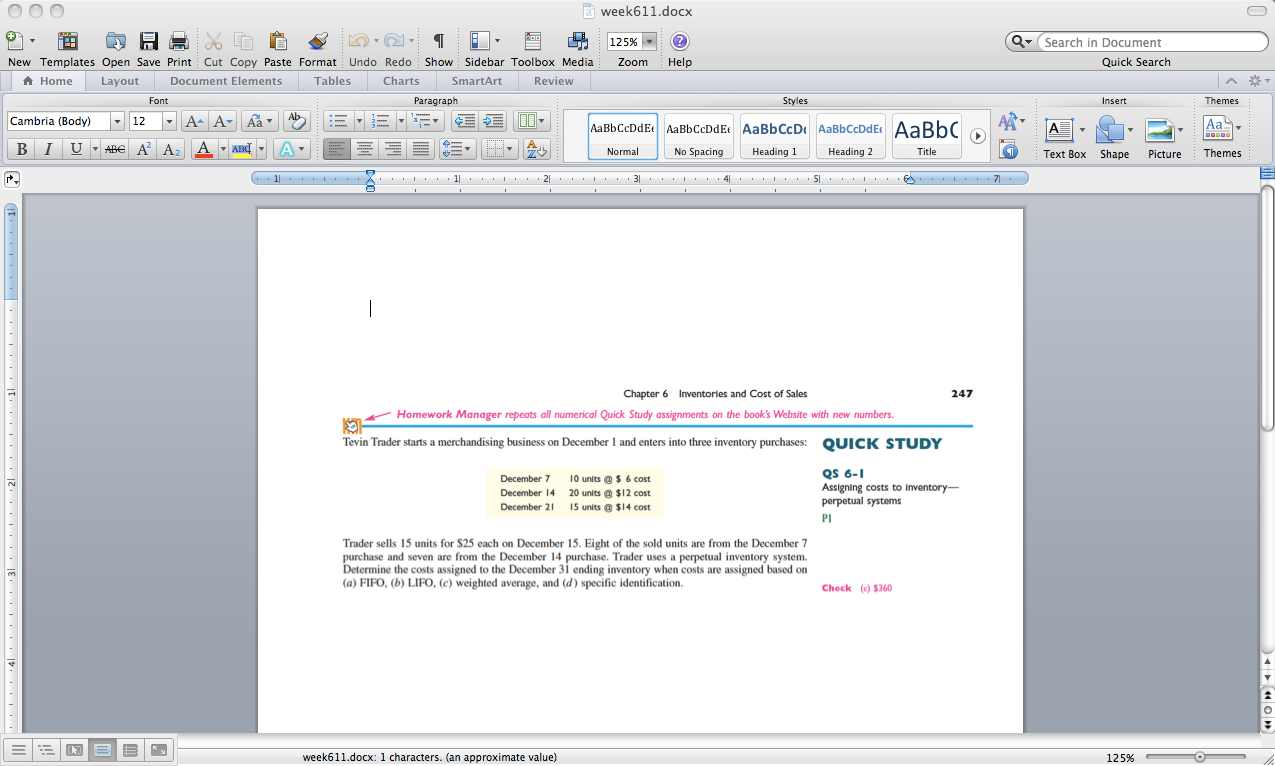The image size is (1275, 766).
Task: Toggle underline formatting
Action: coord(76,149)
